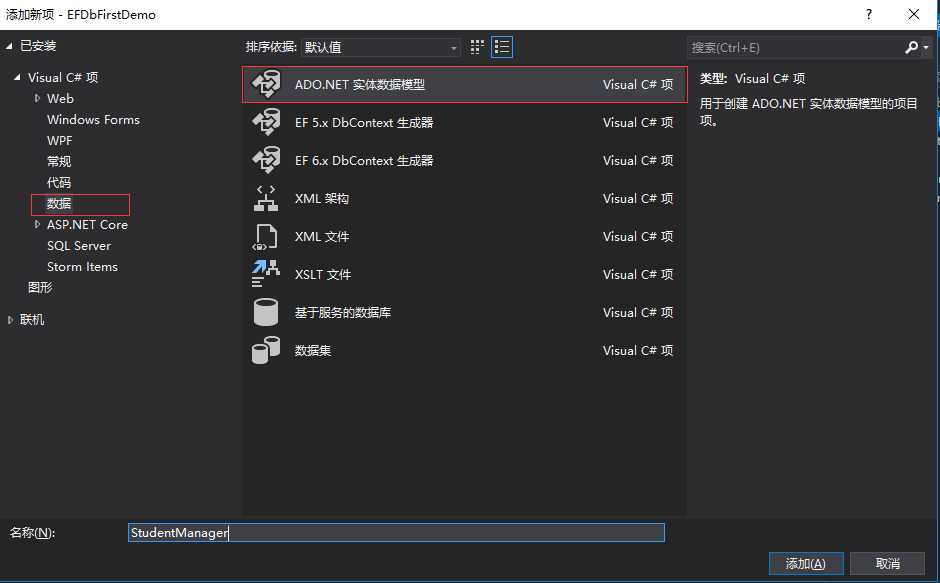
Task: Click the EF 5.x DbContext generator icon
Action: coord(266,122)
